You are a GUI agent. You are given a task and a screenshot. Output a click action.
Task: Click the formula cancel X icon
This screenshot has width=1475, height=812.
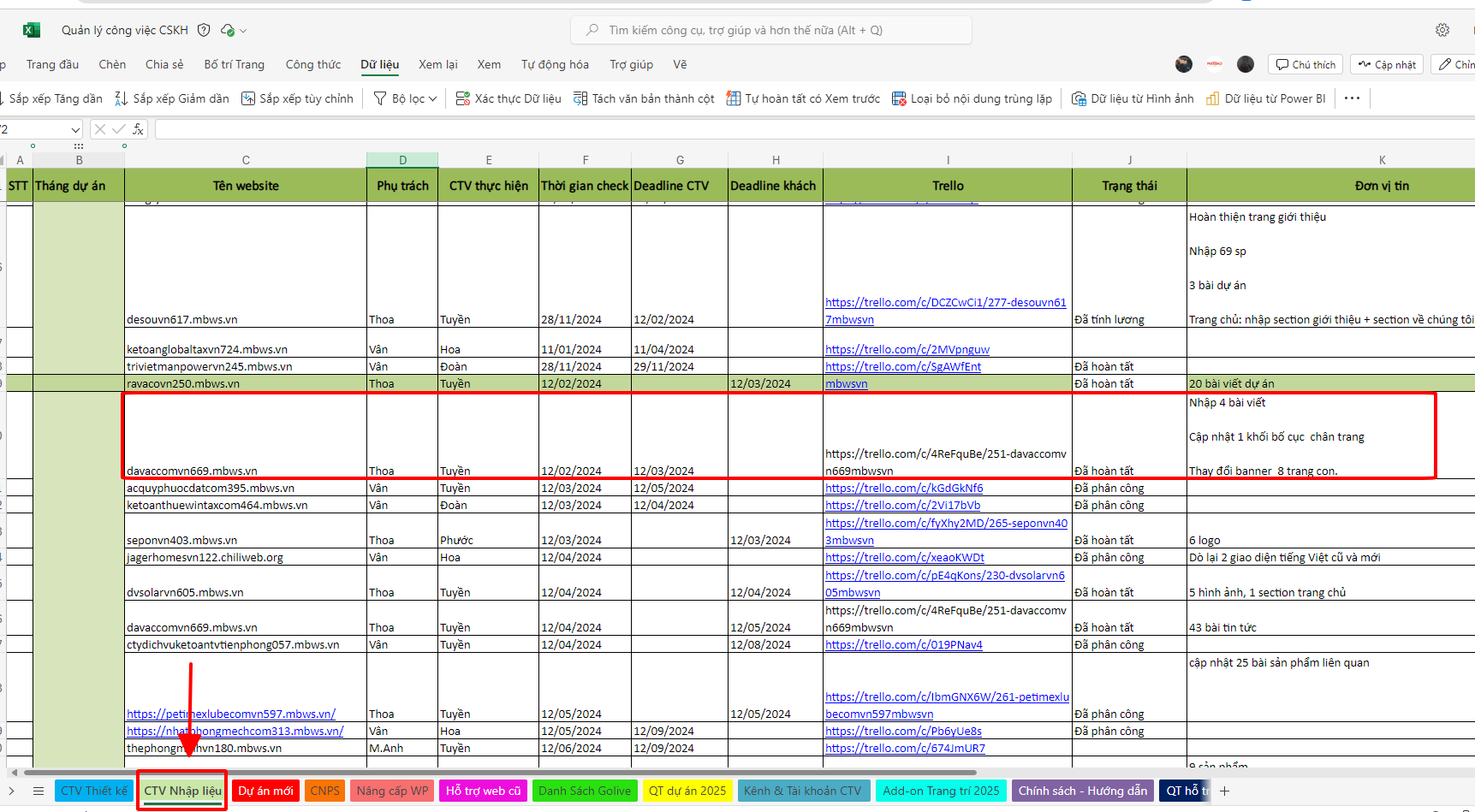tap(100, 129)
